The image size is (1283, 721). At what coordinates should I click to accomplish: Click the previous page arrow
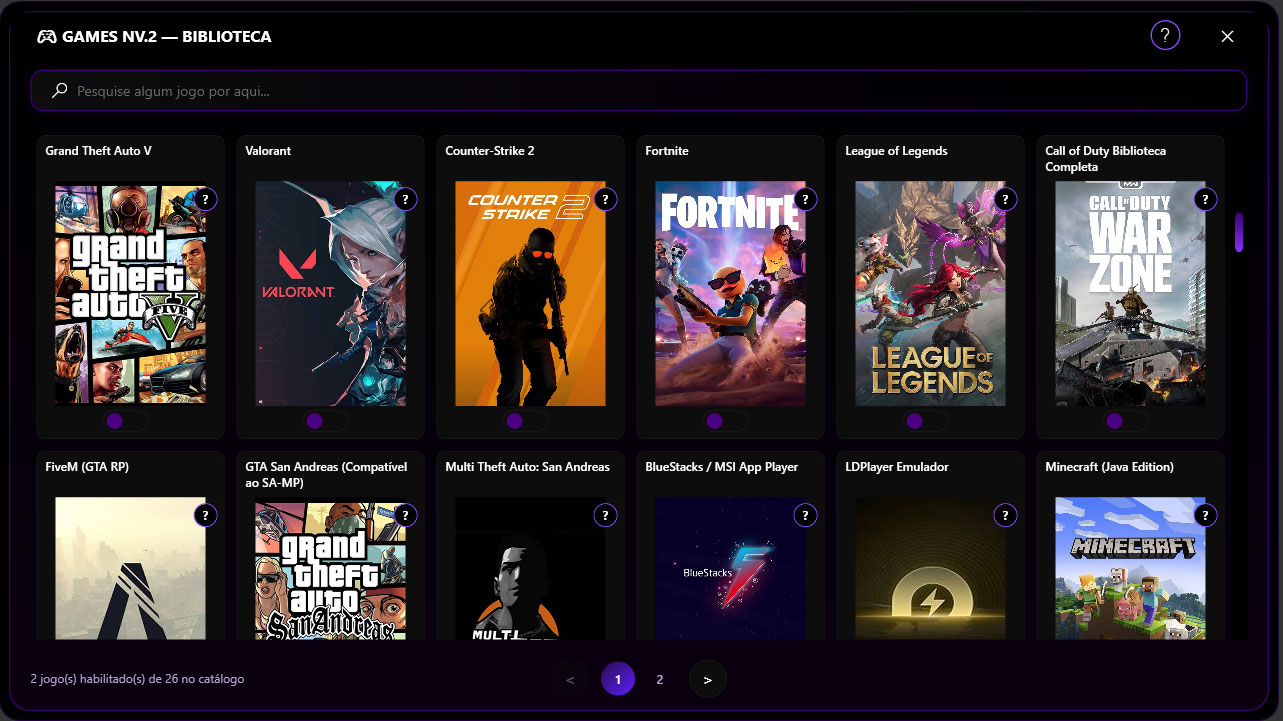(x=570, y=680)
